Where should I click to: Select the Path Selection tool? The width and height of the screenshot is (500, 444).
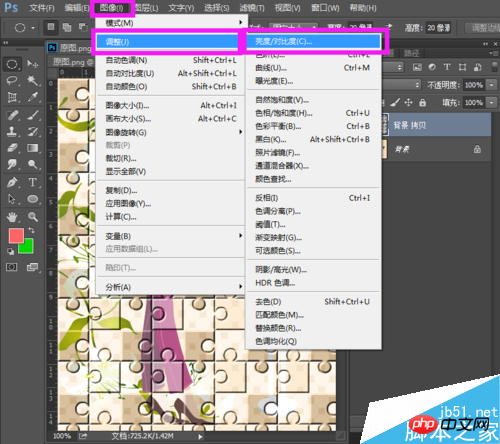pyautogui.click(x=12, y=199)
